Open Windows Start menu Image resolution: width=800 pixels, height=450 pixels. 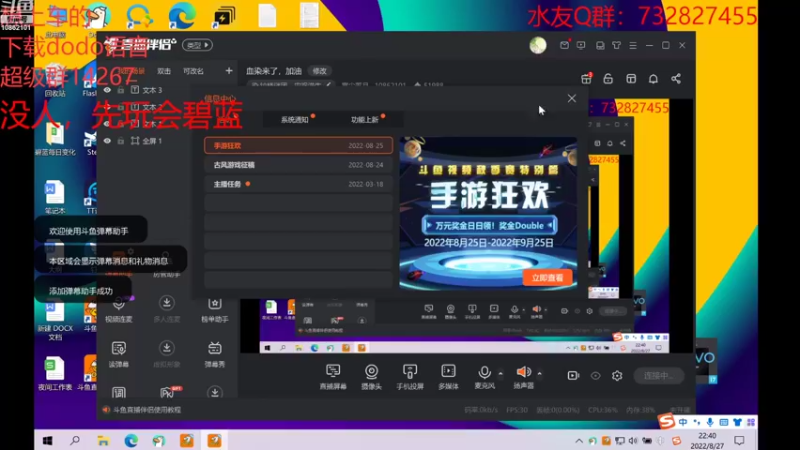click(47, 440)
